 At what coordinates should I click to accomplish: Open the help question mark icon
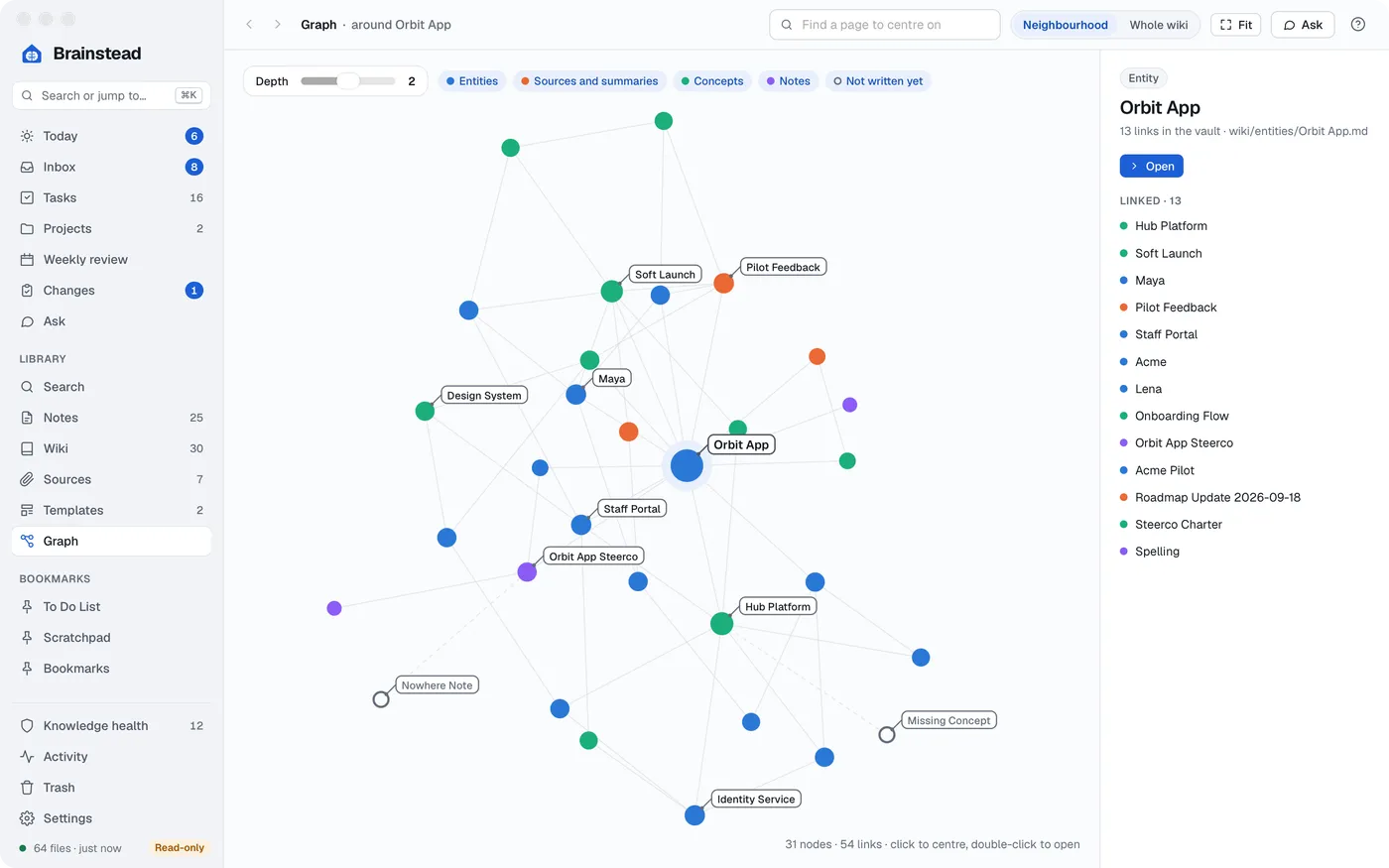(1358, 25)
